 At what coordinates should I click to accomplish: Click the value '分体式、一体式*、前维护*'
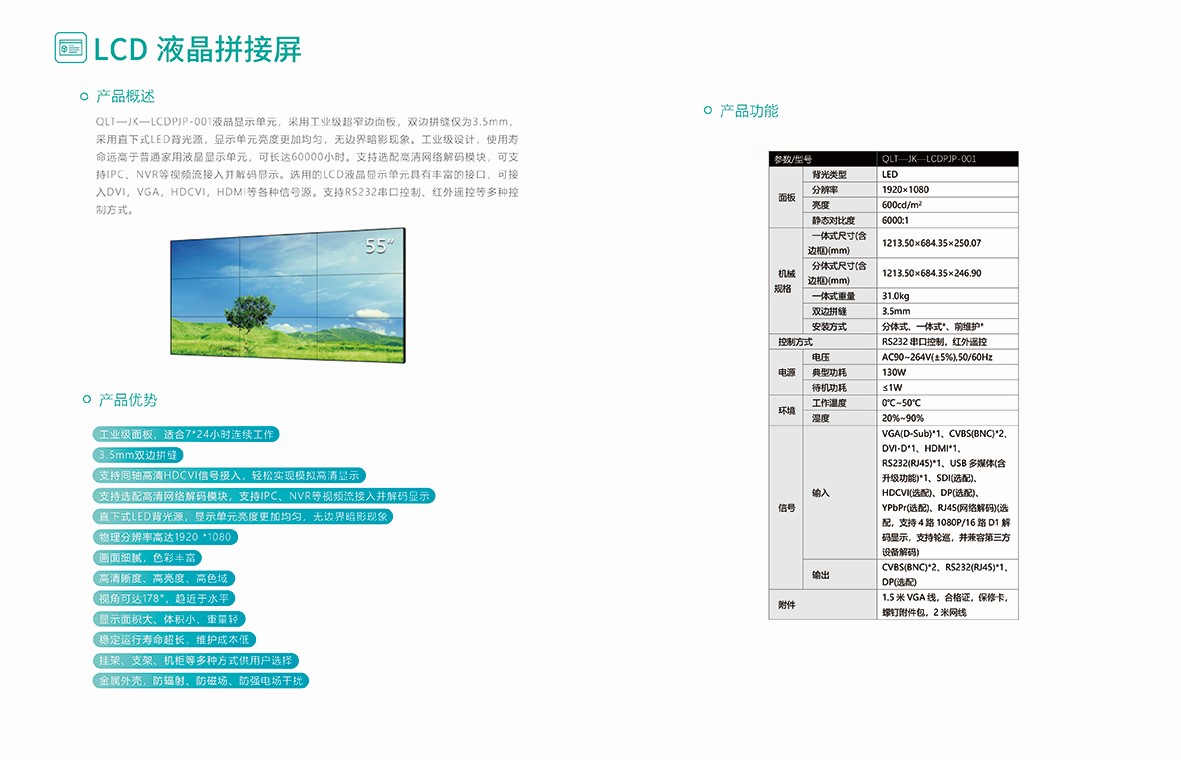tap(948, 327)
